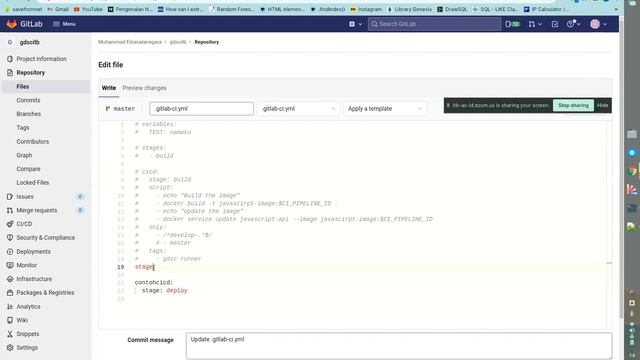Click the Repository breadcrumb

click(x=207, y=42)
